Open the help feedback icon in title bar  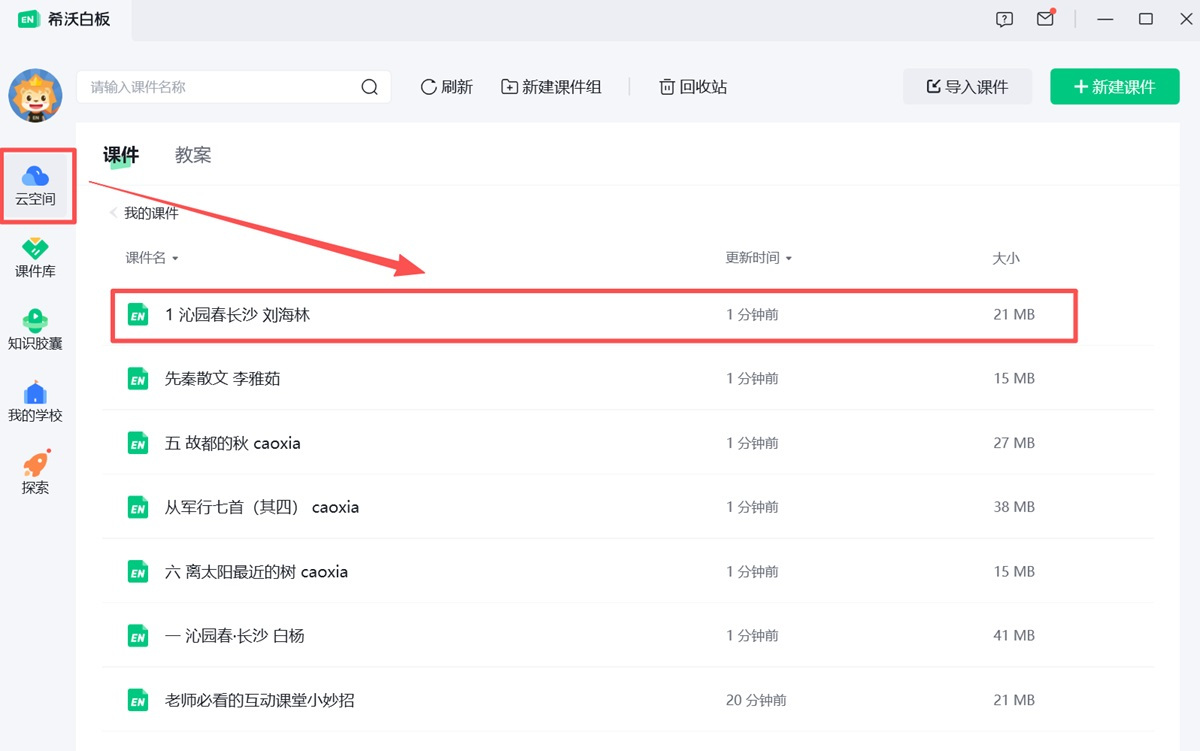tap(1005, 19)
